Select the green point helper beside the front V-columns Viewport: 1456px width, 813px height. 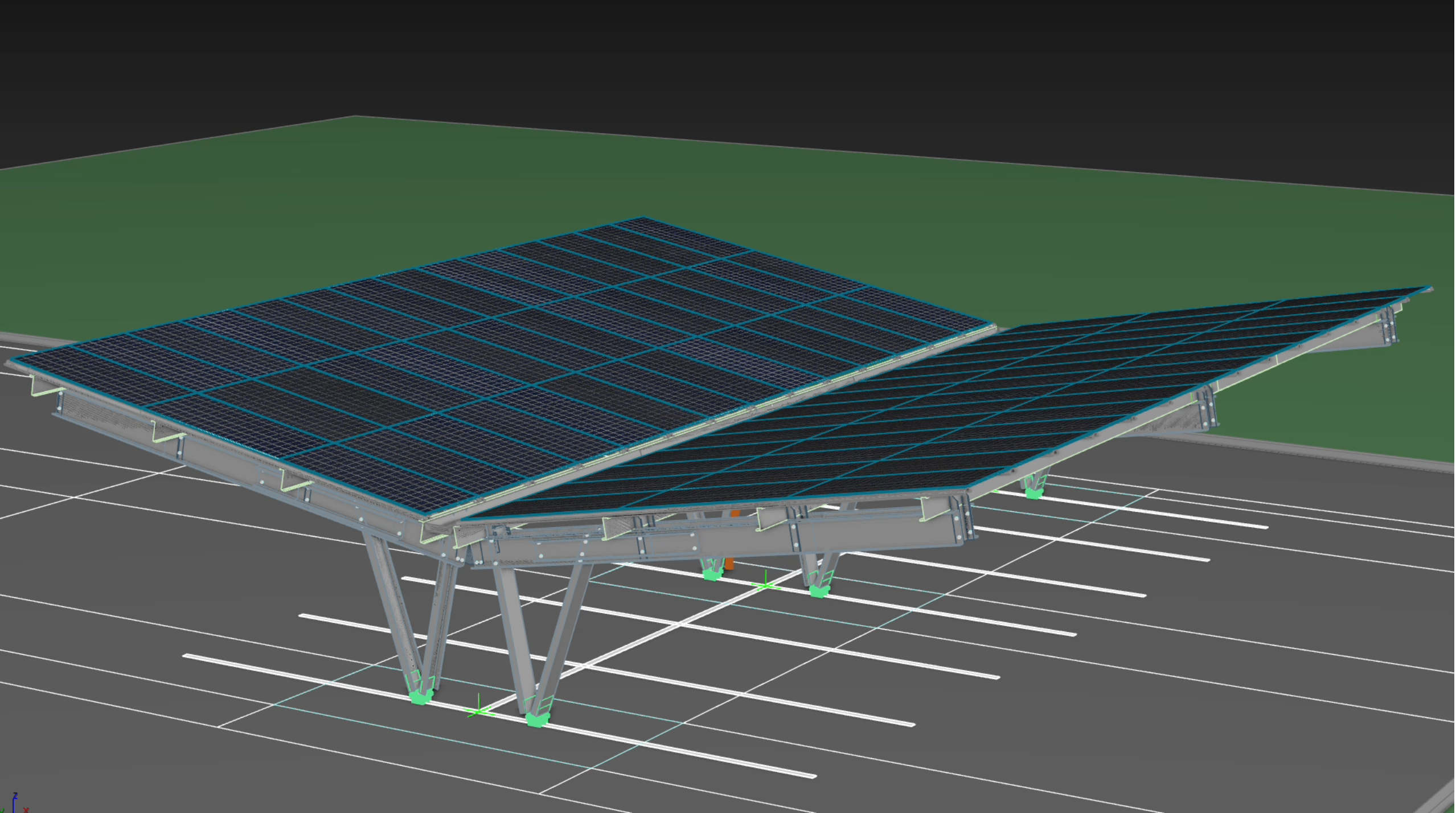coord(479,711)
